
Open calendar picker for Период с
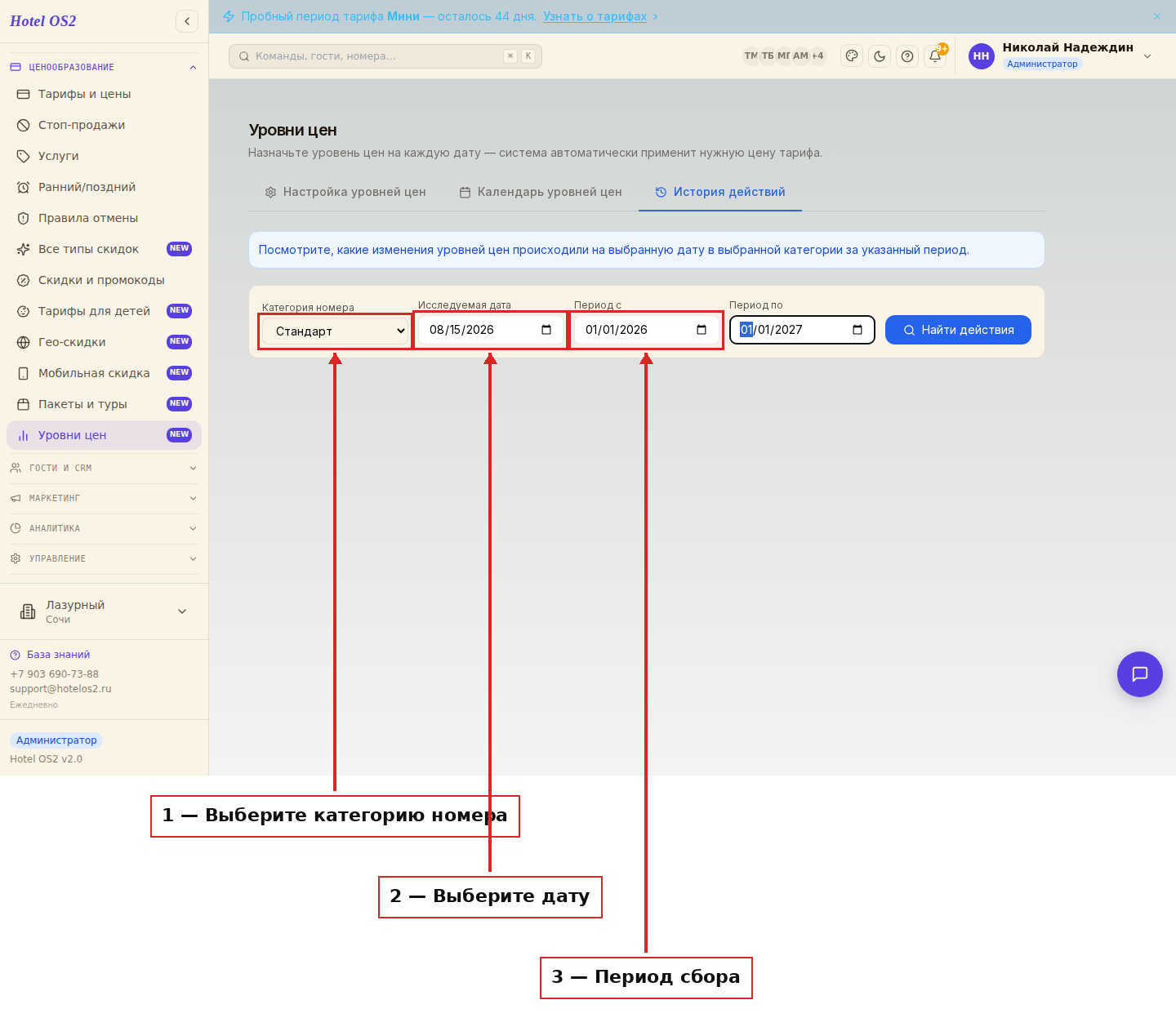[x=702, y=330]
